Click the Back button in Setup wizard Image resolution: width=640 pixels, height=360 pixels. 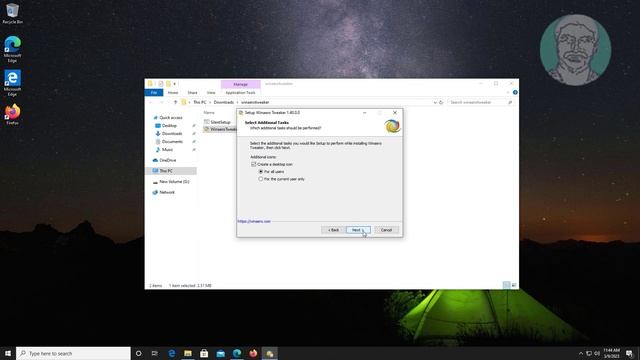point(333,230)
